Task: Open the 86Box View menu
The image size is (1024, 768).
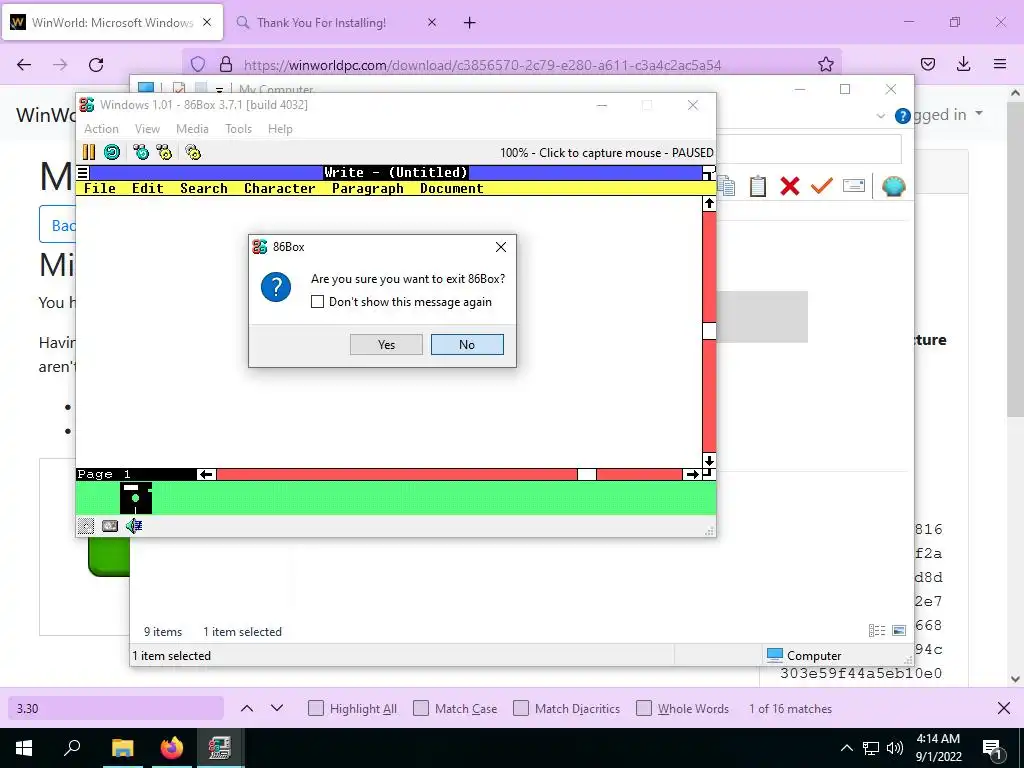Action: (x=147, y=129)
